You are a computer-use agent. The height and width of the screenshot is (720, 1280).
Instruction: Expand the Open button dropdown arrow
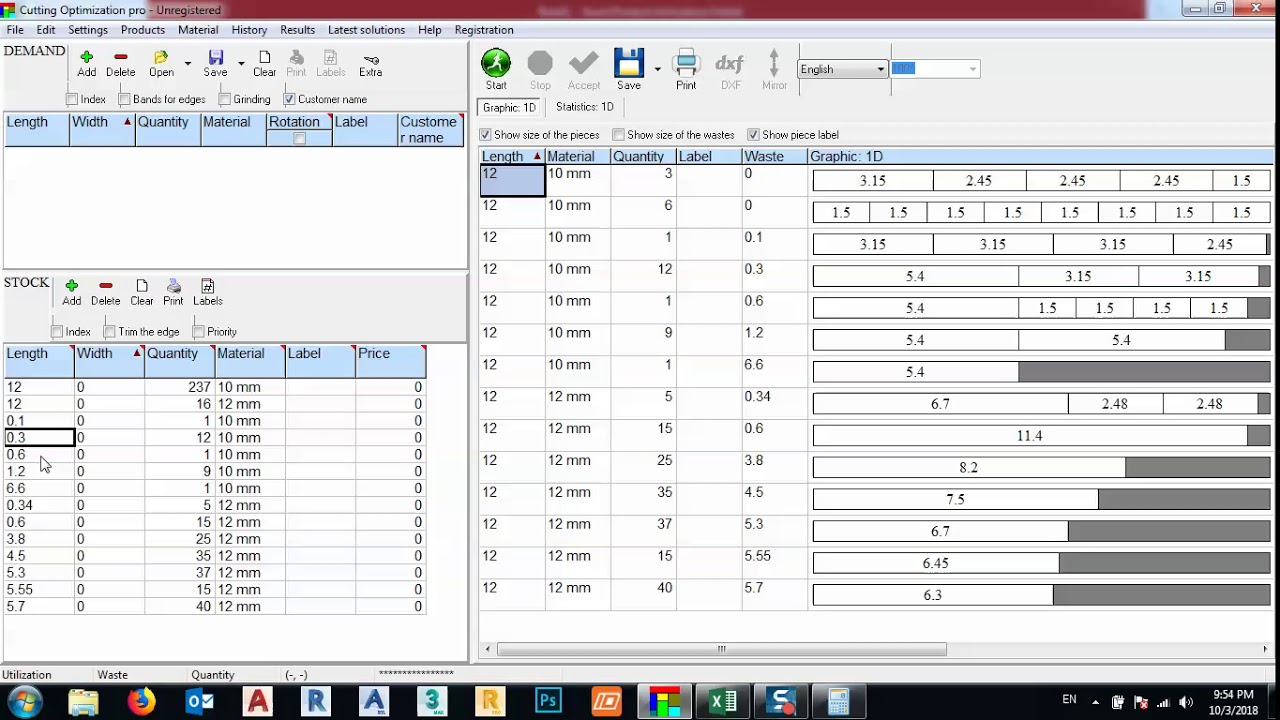[x=187, y=63]
